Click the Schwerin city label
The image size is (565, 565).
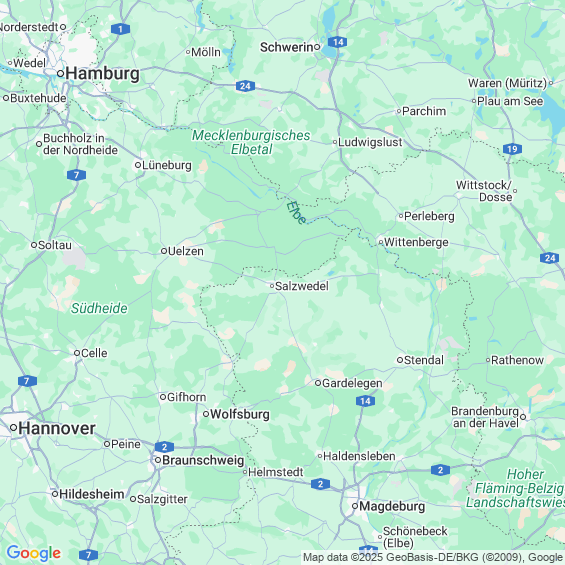point(286,47)
